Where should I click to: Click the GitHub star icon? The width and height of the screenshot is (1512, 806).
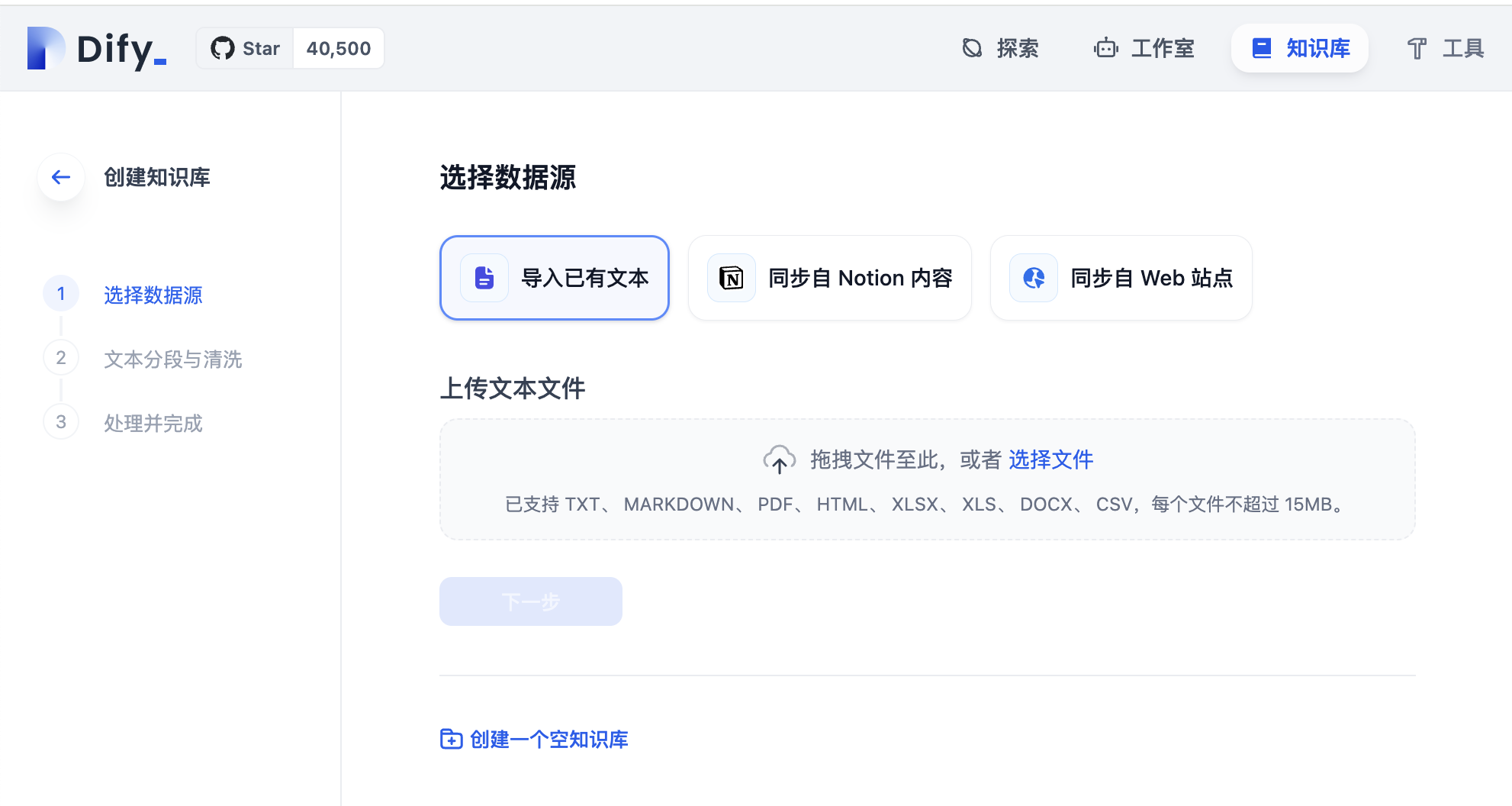tap(224, 47)
